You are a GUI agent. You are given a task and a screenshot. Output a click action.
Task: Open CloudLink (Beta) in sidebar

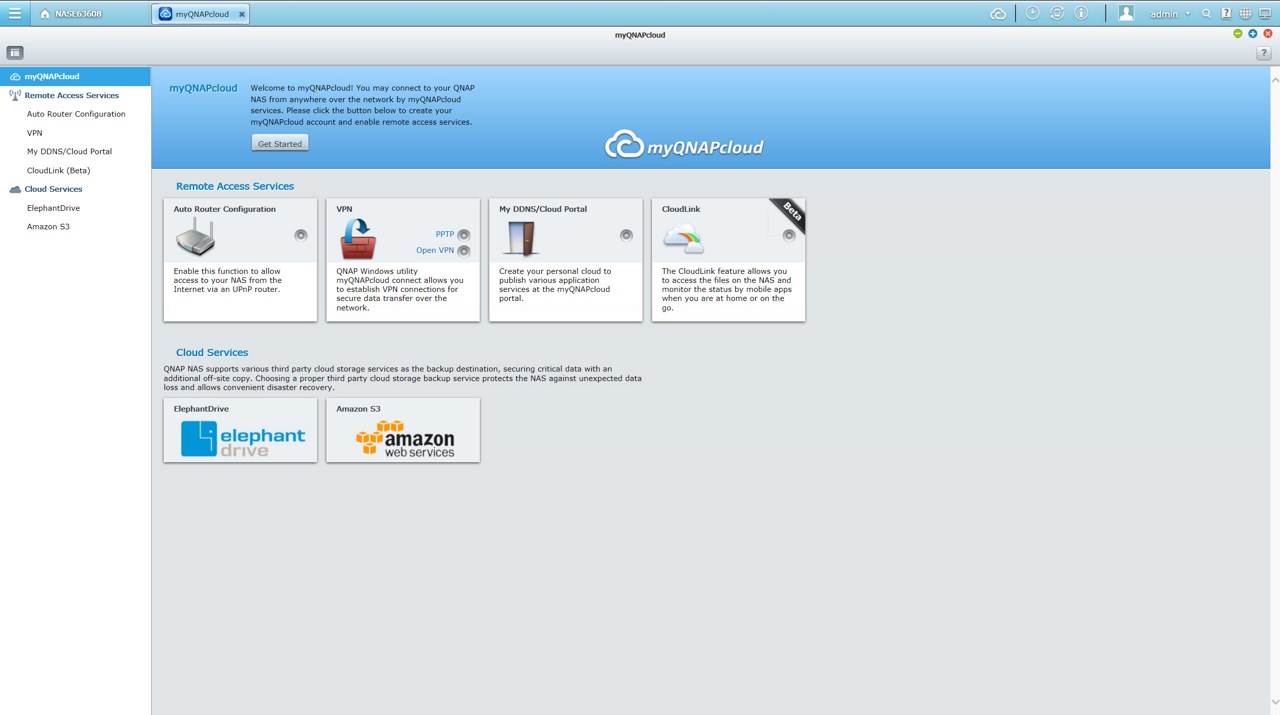[x=58, y=171]
